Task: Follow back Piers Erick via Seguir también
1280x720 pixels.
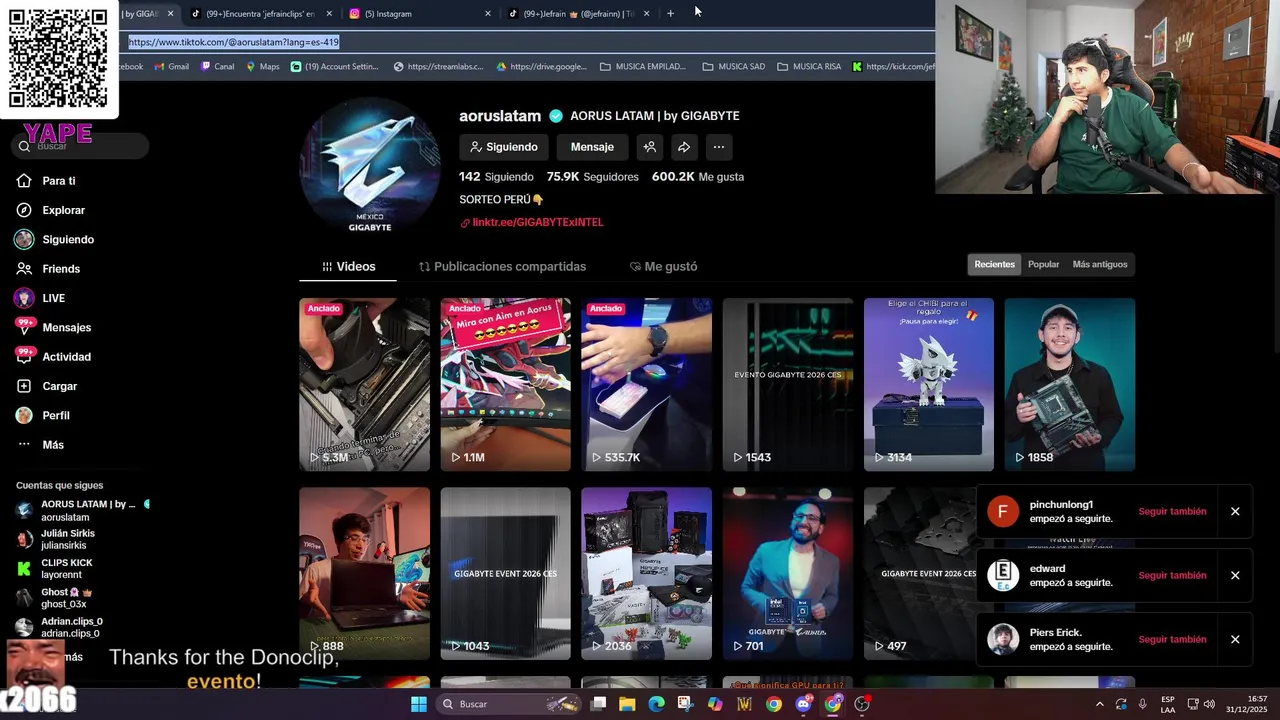Action: click(1172, 639)
